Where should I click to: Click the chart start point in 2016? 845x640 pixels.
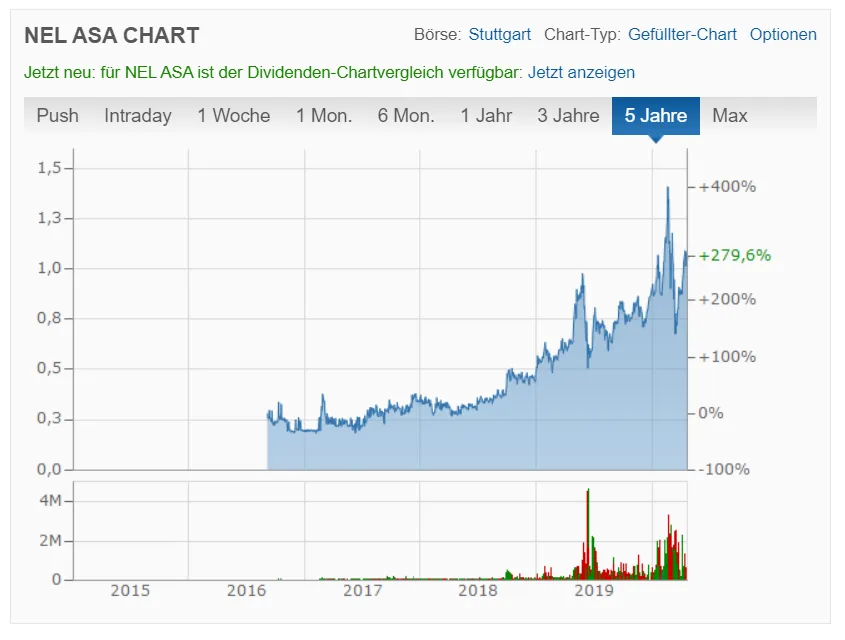point(268,414)
